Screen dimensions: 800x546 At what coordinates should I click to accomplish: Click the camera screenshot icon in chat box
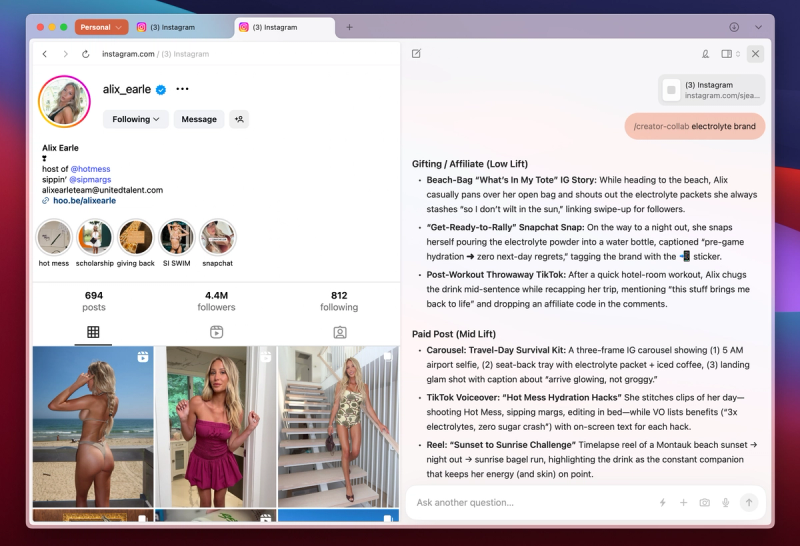(705, 503)
